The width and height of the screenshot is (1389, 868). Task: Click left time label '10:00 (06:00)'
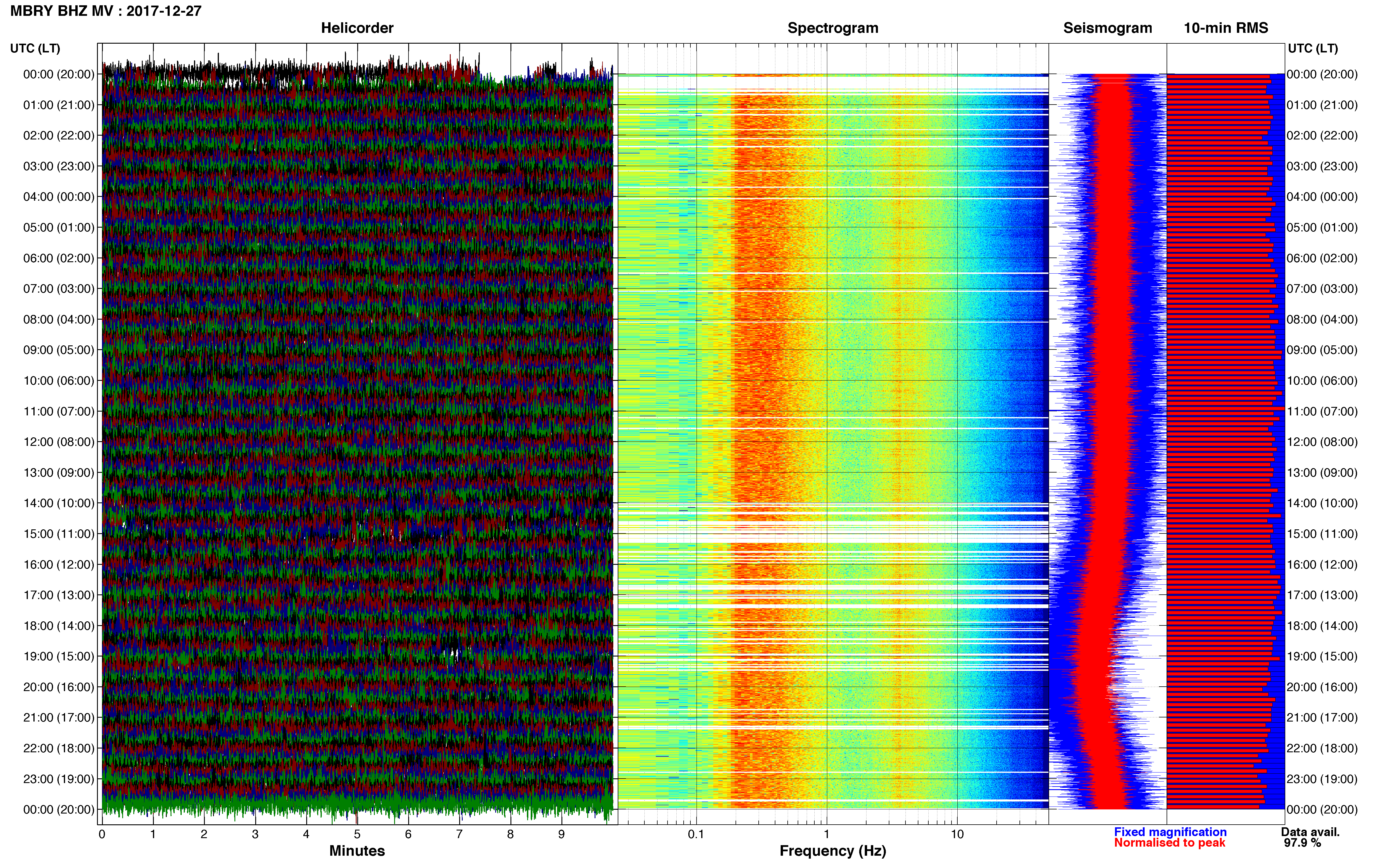[x=59, y=381]
